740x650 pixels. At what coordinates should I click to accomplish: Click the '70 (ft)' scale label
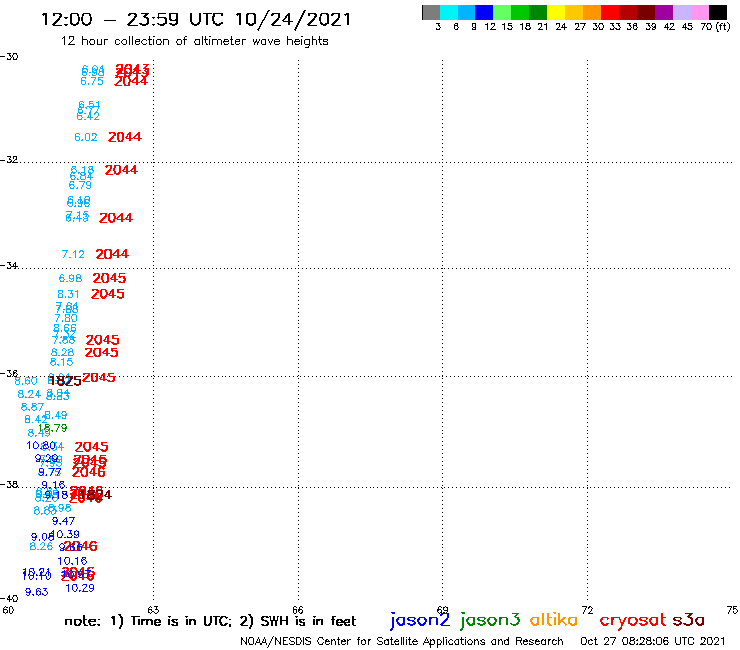pyautogui.click(x=715, y=27)
